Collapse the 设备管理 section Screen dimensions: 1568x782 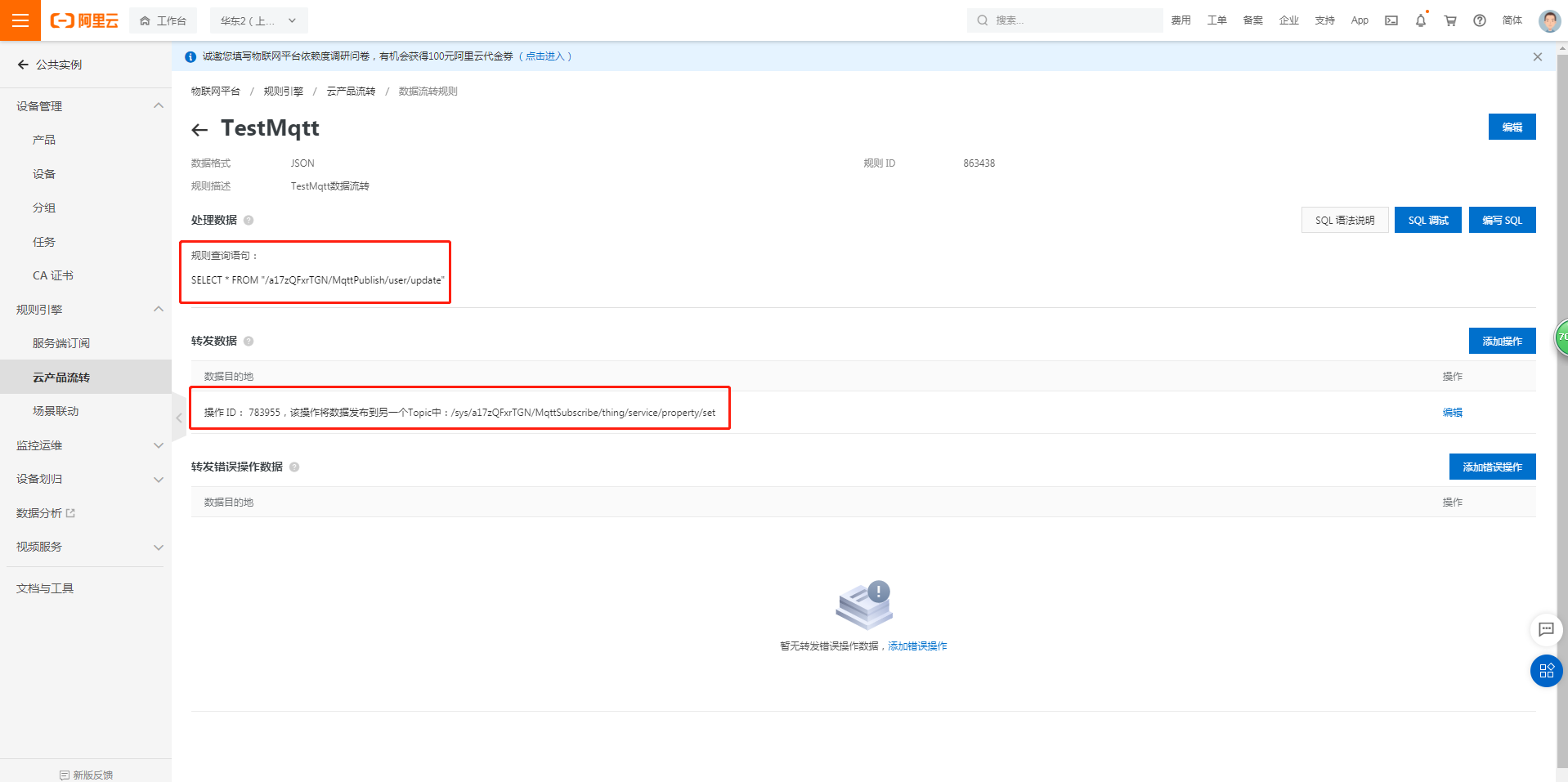click(x=159, y=106)
